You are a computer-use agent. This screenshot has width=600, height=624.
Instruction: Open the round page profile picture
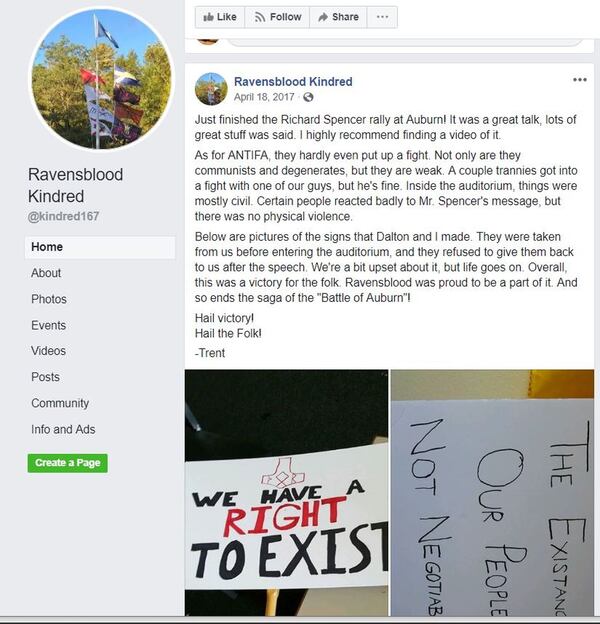(102, 80)
